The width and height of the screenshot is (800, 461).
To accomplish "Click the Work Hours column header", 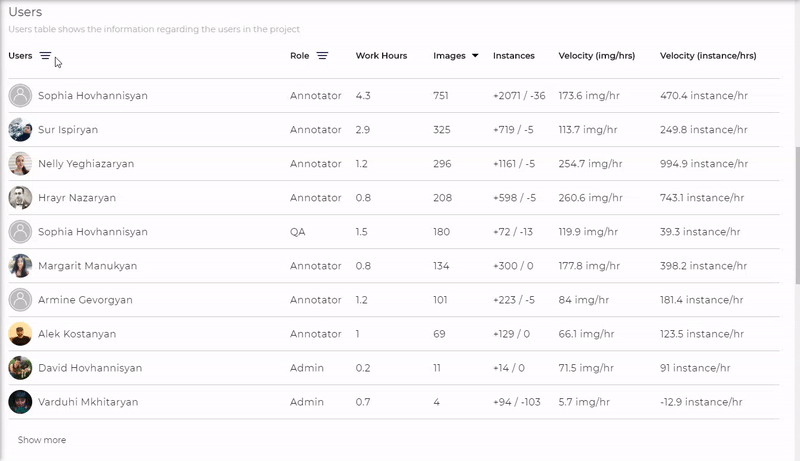I will tap(381, 56).
